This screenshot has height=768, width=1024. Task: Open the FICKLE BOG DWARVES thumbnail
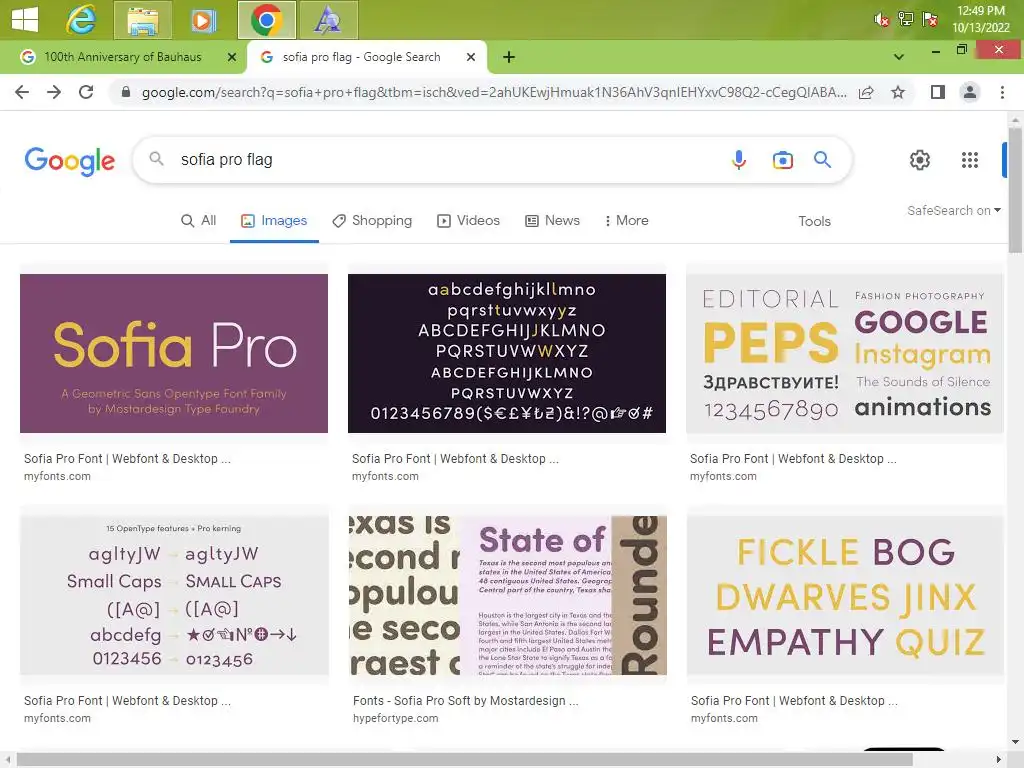click(845, 595)
